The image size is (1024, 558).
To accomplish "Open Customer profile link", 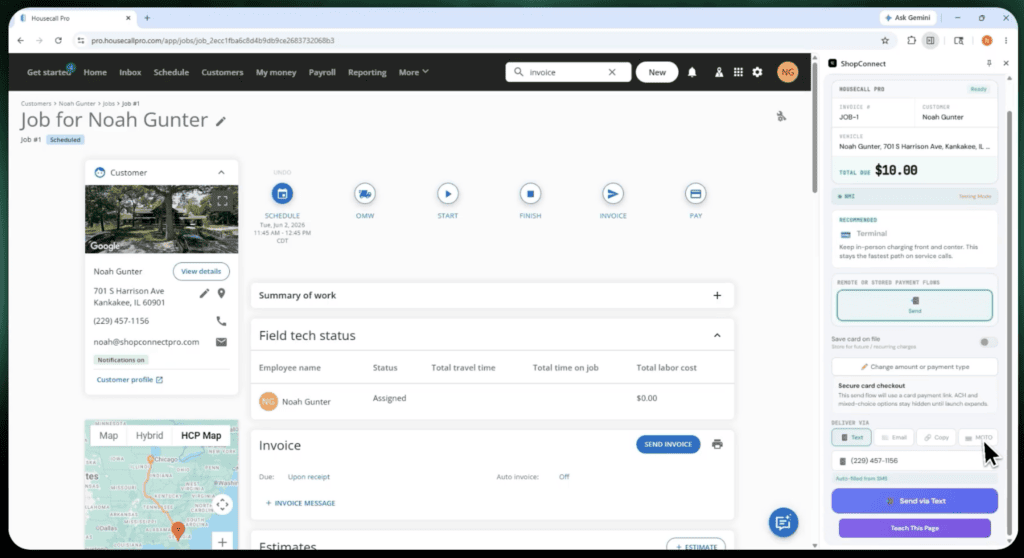I will click(129, 380).
